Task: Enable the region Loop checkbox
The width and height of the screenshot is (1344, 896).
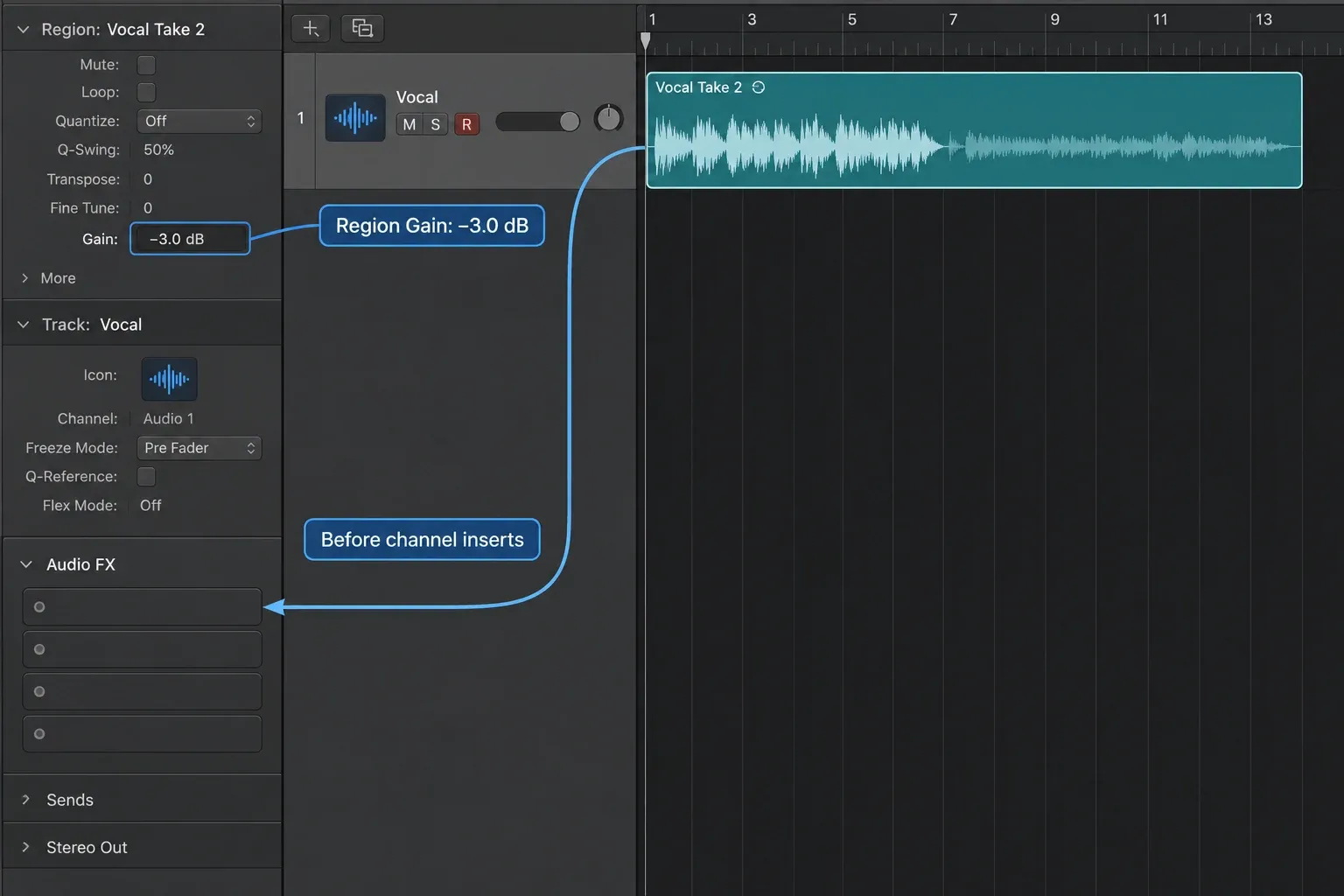Action: click(x=146, y=92)
